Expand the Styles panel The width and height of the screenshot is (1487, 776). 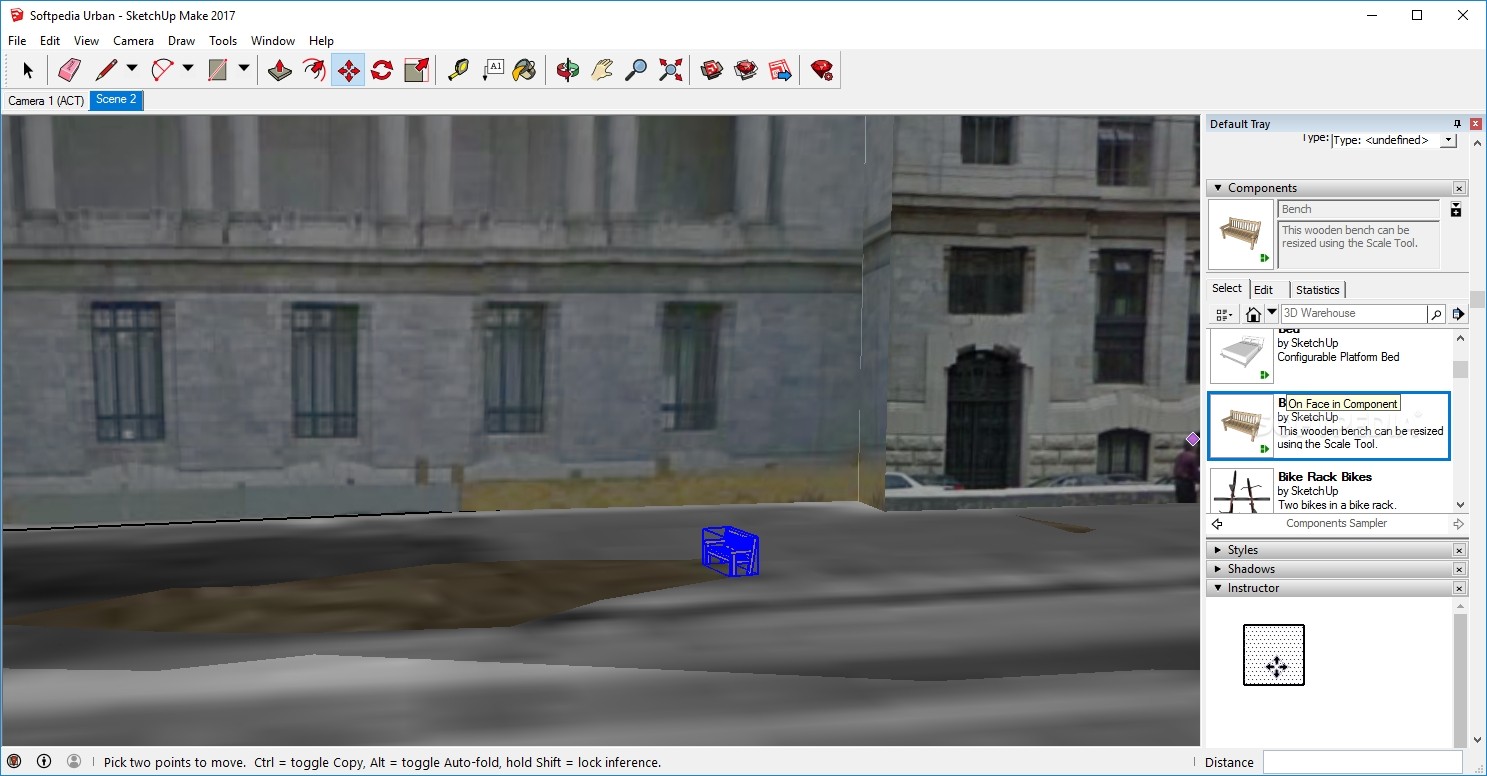(x=1217, y=550)
